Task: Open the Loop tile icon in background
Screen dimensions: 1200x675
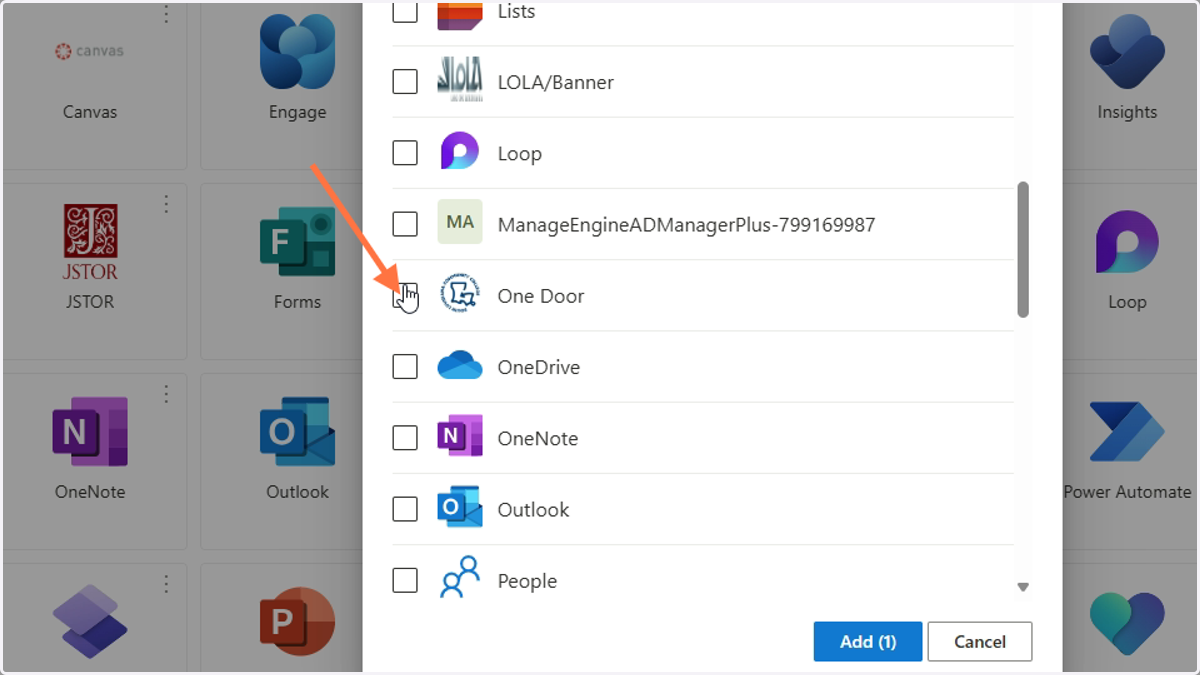Action: (x=1127, y=242)
